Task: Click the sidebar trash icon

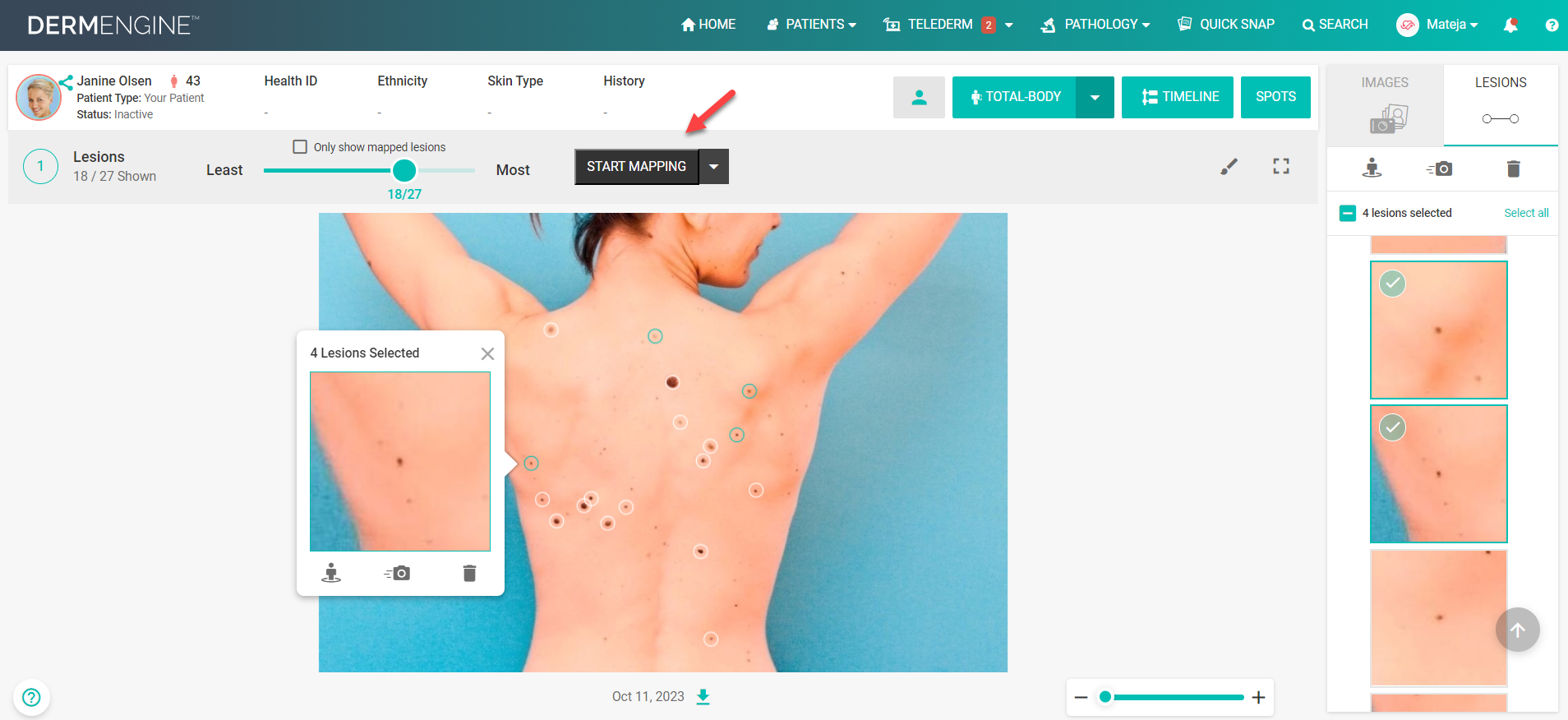Action: tap(1514, 168)
